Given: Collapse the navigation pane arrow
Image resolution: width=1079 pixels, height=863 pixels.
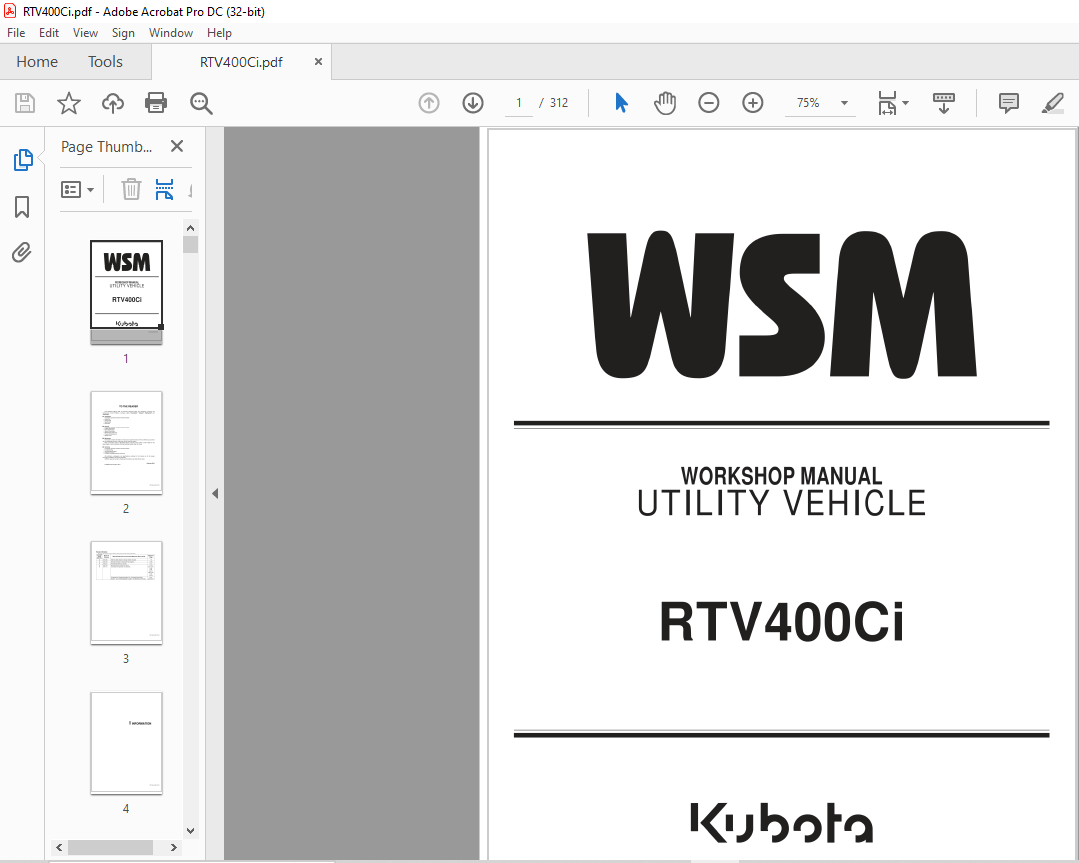Looking at the screenshot, I should pyautogui.click(x=215, y=493).
